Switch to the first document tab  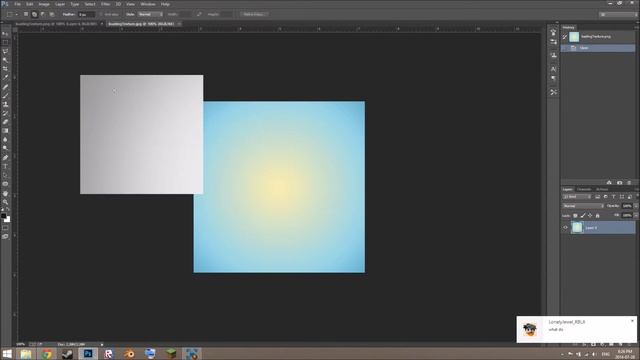(56, 24)
